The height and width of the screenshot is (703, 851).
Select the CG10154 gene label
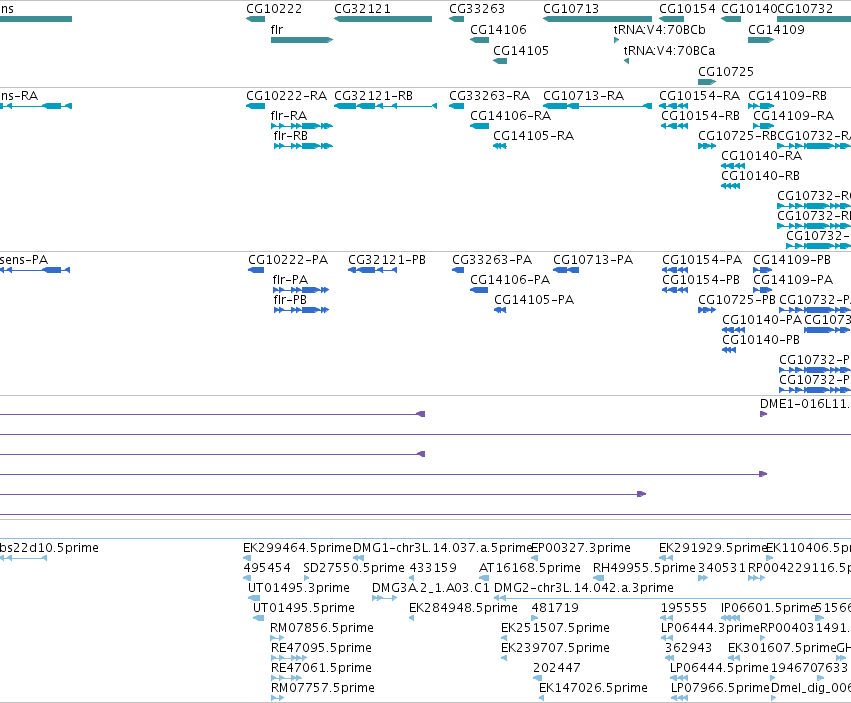(687, 9)
